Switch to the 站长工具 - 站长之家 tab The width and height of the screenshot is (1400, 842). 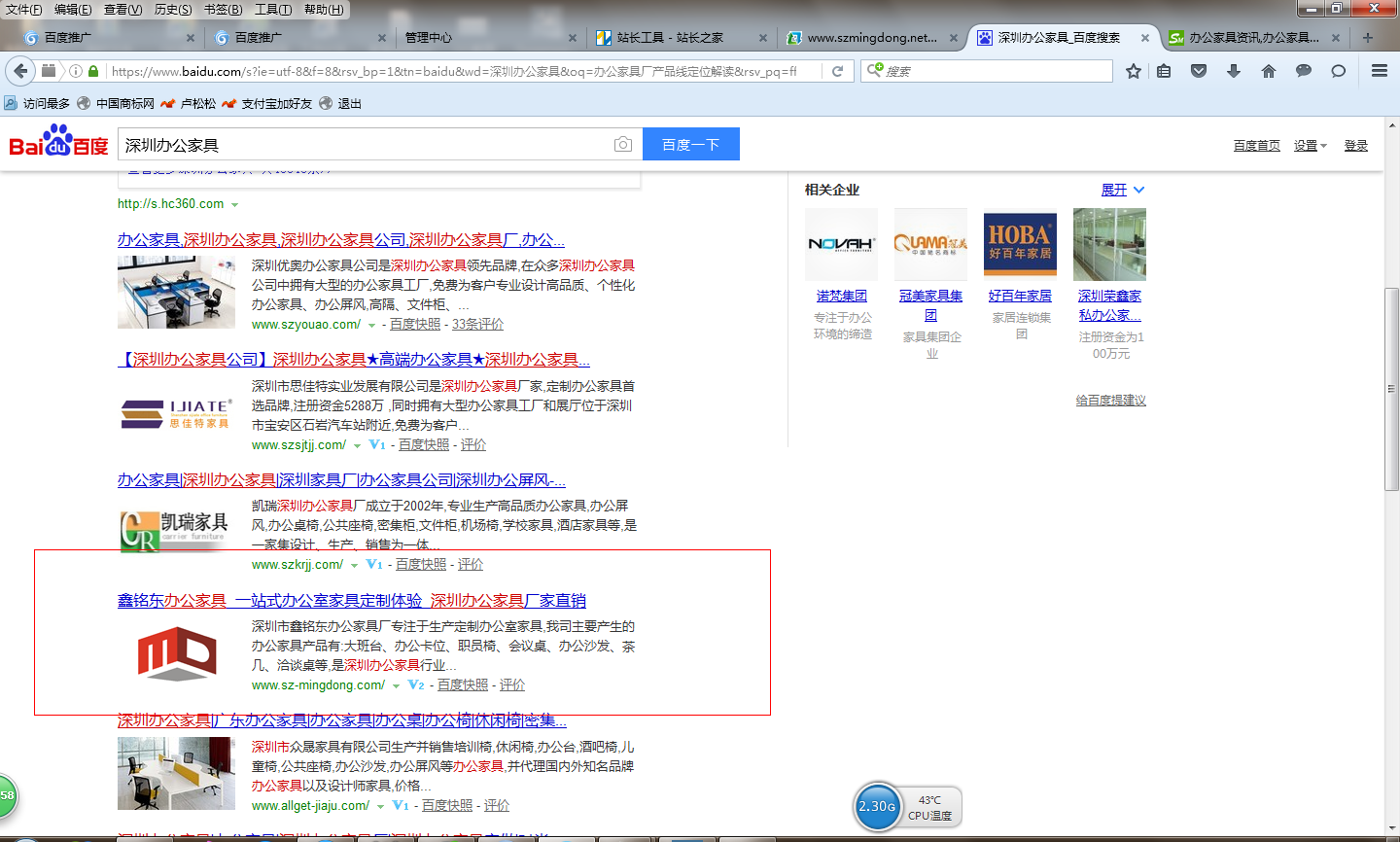pyautogui.click(x=670, y=38)
